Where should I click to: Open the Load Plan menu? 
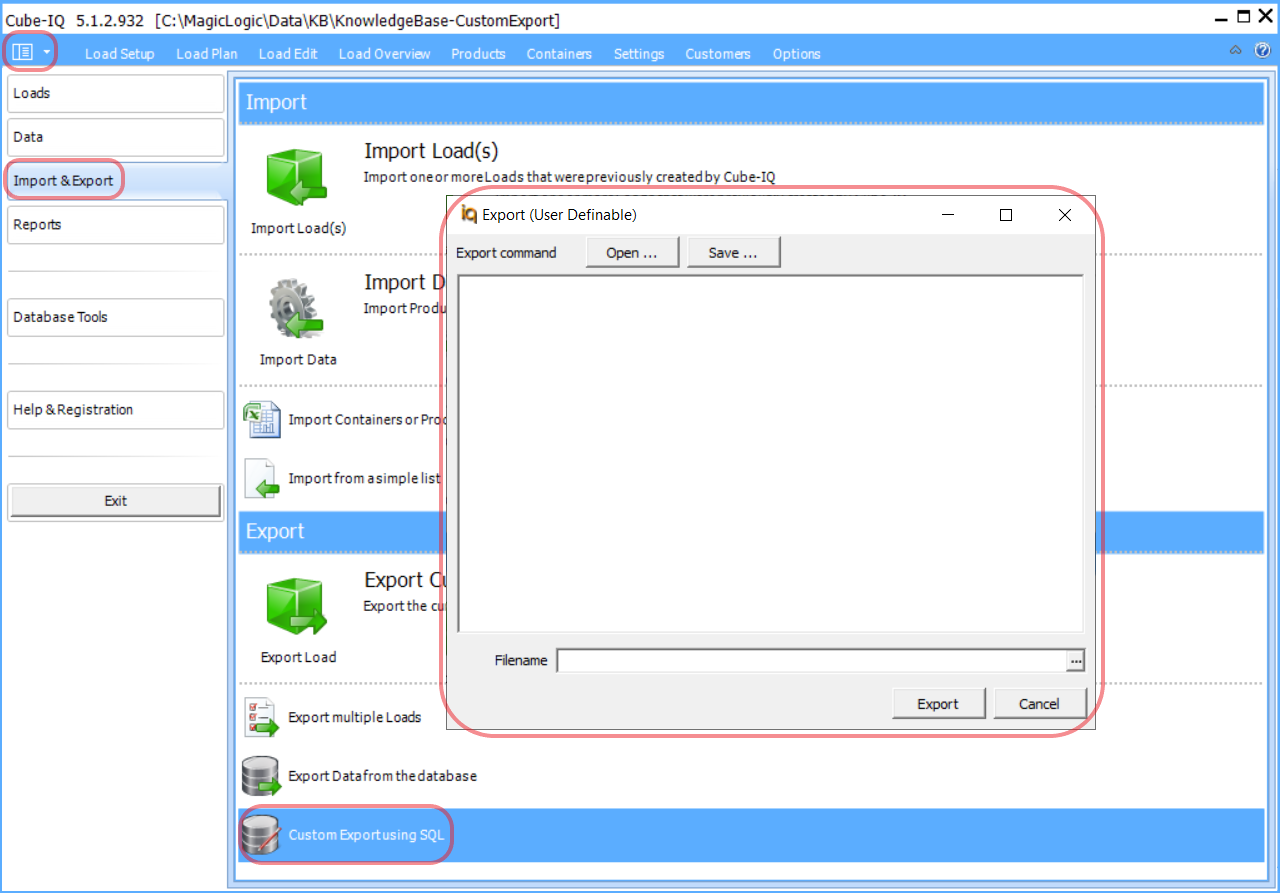click(207, 54)
